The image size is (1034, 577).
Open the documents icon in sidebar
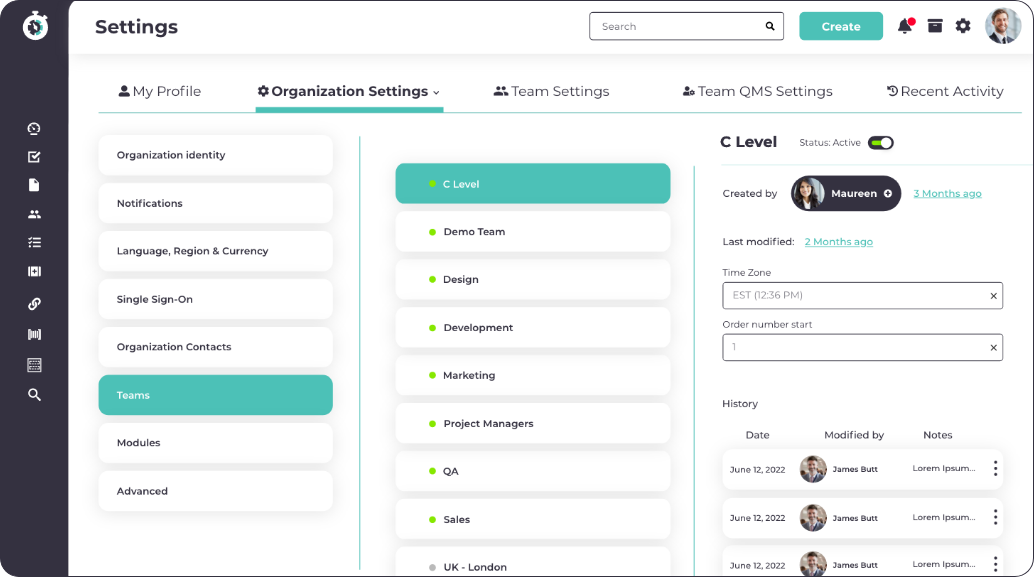point(33,184)
